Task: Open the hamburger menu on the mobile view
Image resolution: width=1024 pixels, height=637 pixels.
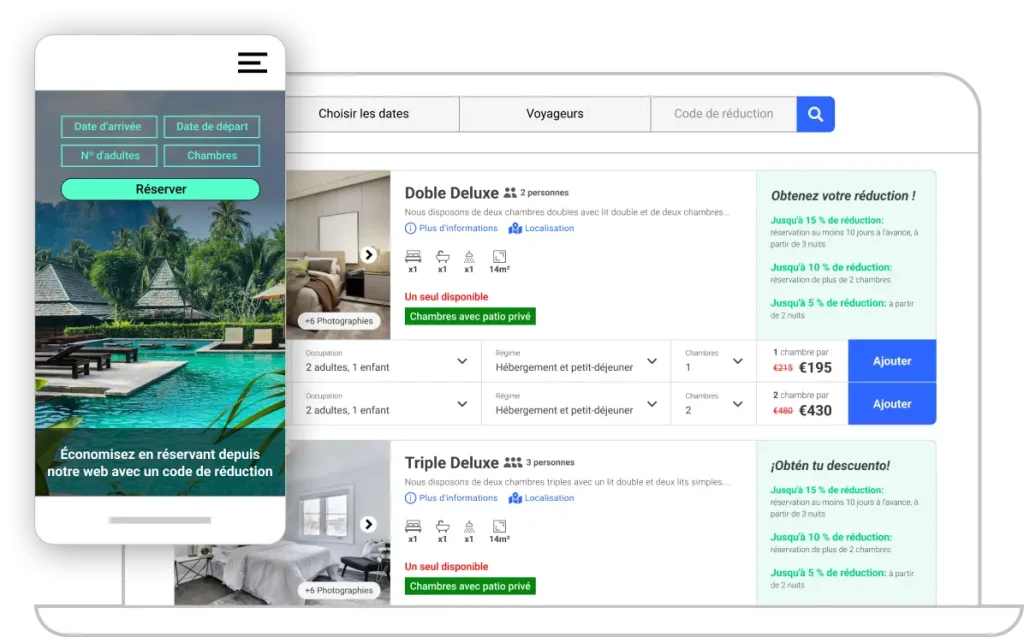Action: click(252, 62)
